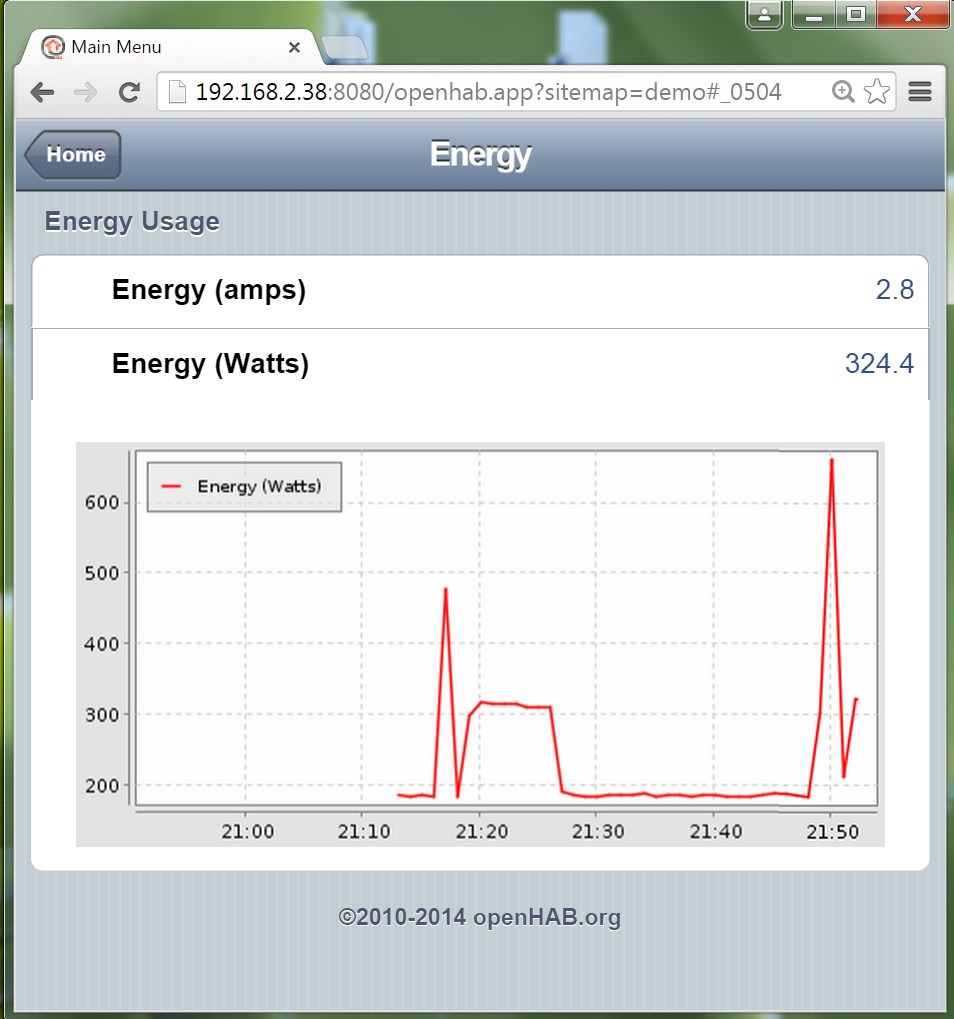Viewport: 954px width, 1019px height.
Task: Select the Energy (Watts) row
Action: (479, 364)
